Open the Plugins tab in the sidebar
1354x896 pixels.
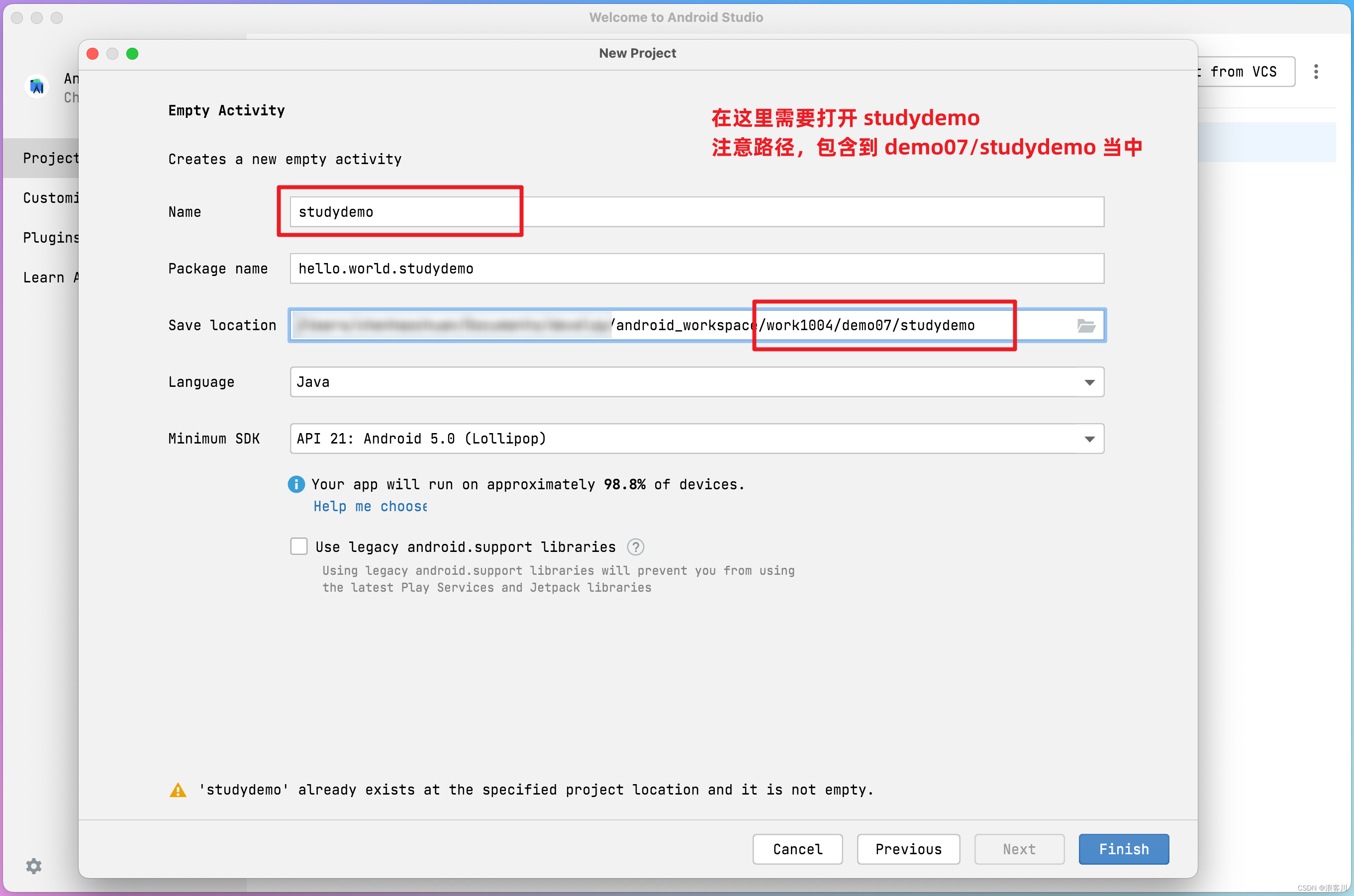point(50,238)
